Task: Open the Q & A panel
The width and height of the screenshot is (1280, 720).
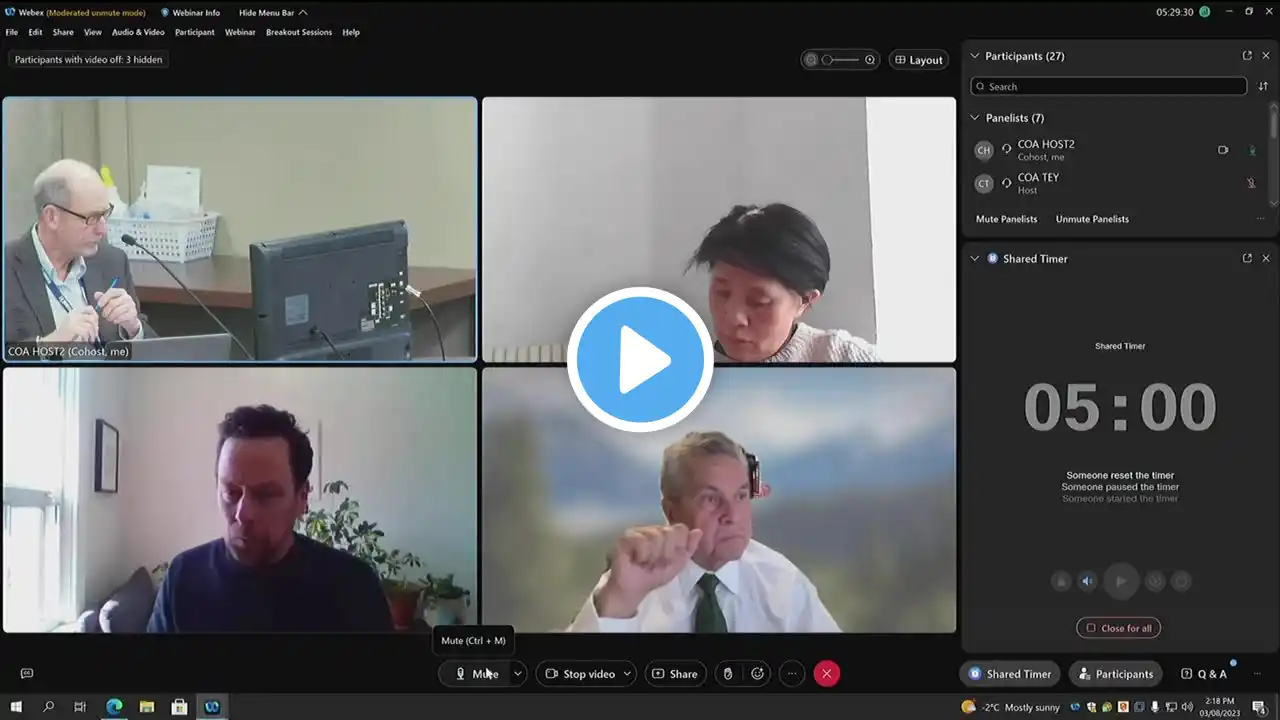Action: [1204, 674]
